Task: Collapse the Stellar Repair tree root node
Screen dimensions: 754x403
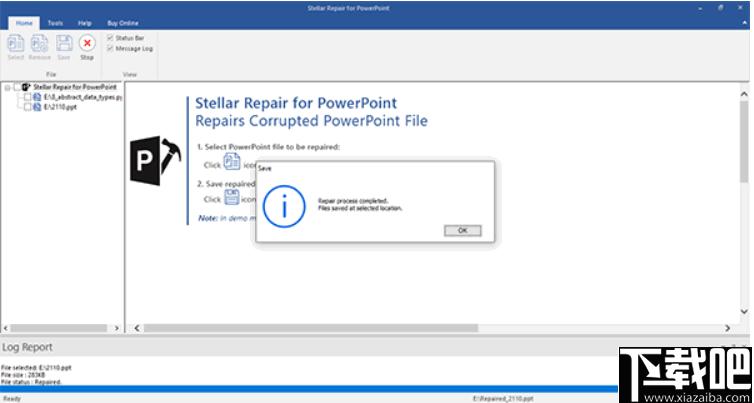Action: coord(7,88)
